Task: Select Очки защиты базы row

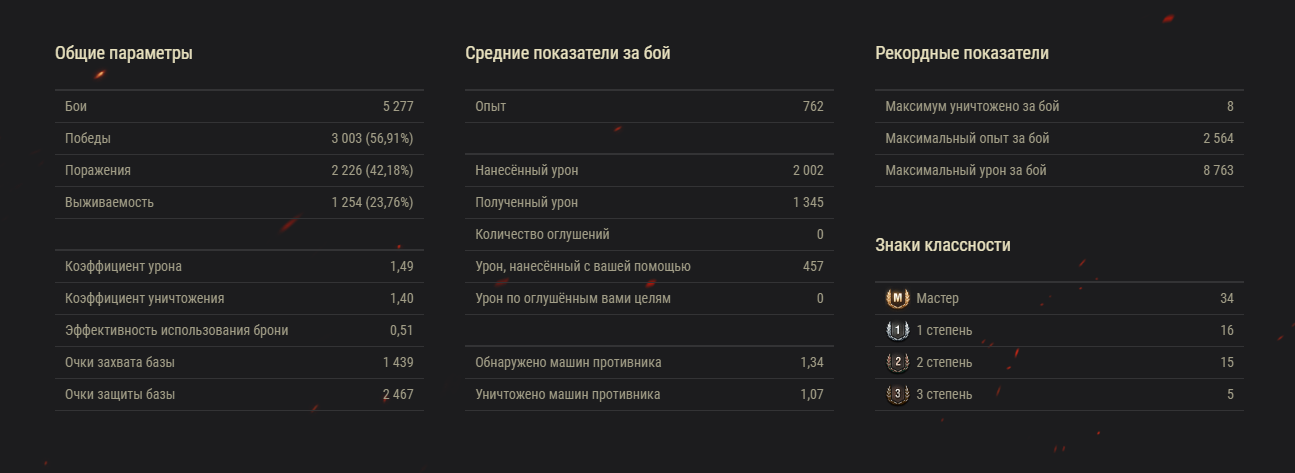Action: point(239,394)
